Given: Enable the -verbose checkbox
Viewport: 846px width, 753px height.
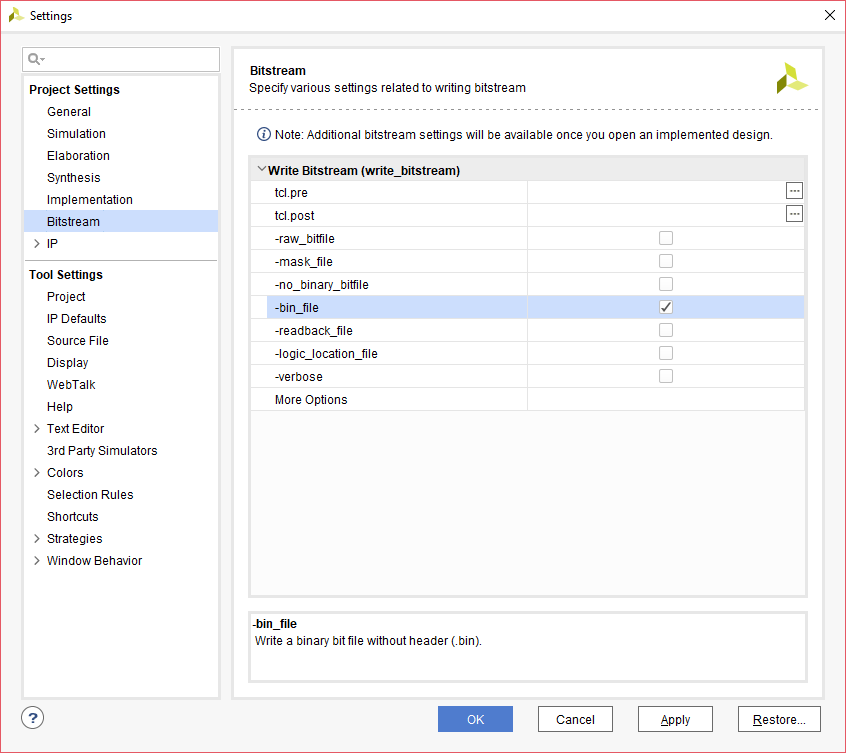Looking at the screenshot, I should click(x=666, y=376).
